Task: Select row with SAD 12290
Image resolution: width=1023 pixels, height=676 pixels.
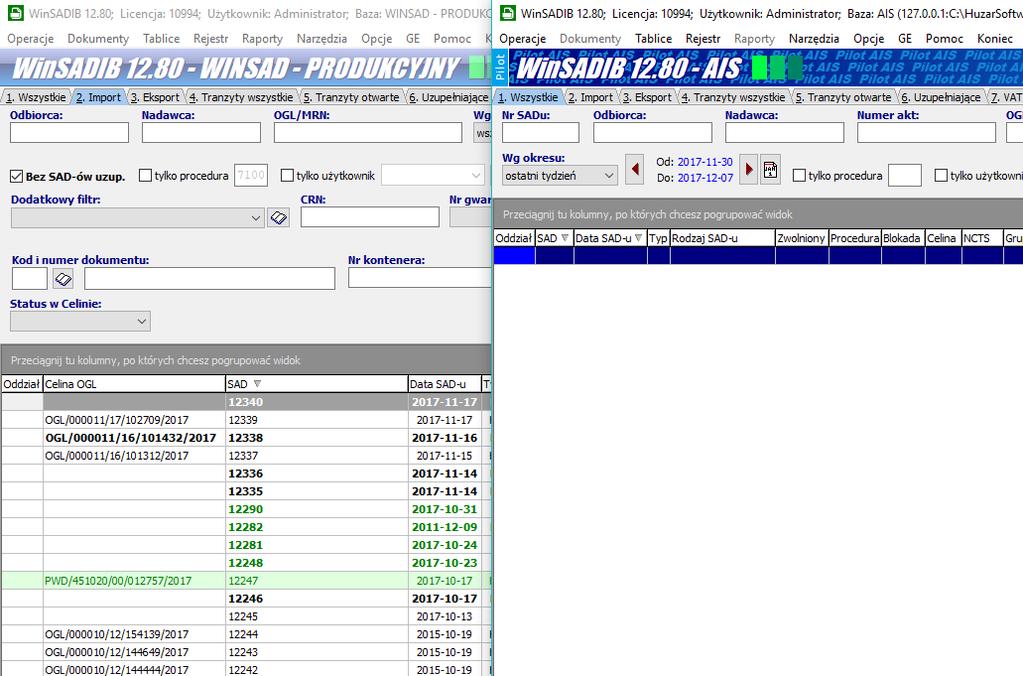Action: click(x=245, y=509)
